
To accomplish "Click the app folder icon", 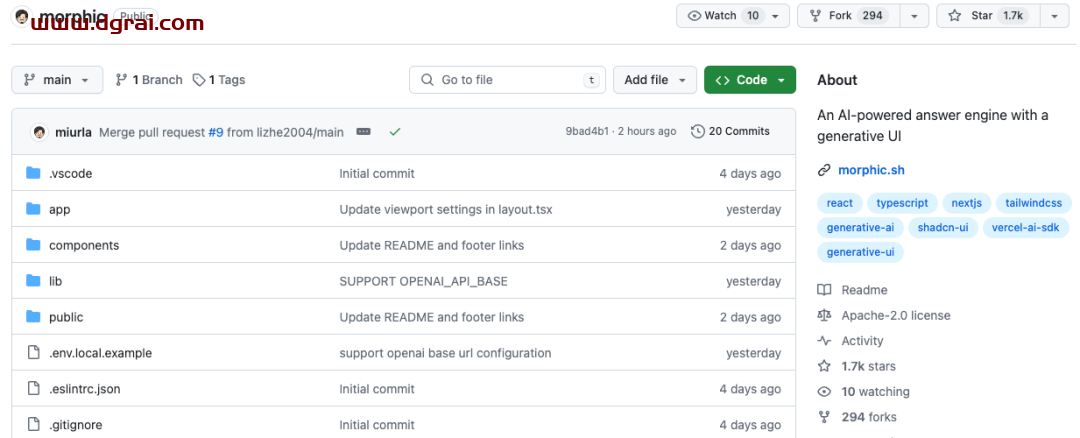I will tap(33, 209).
